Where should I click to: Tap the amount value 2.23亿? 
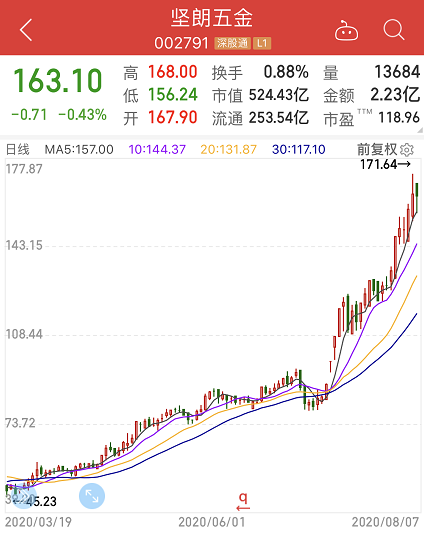tap(395, 95)
